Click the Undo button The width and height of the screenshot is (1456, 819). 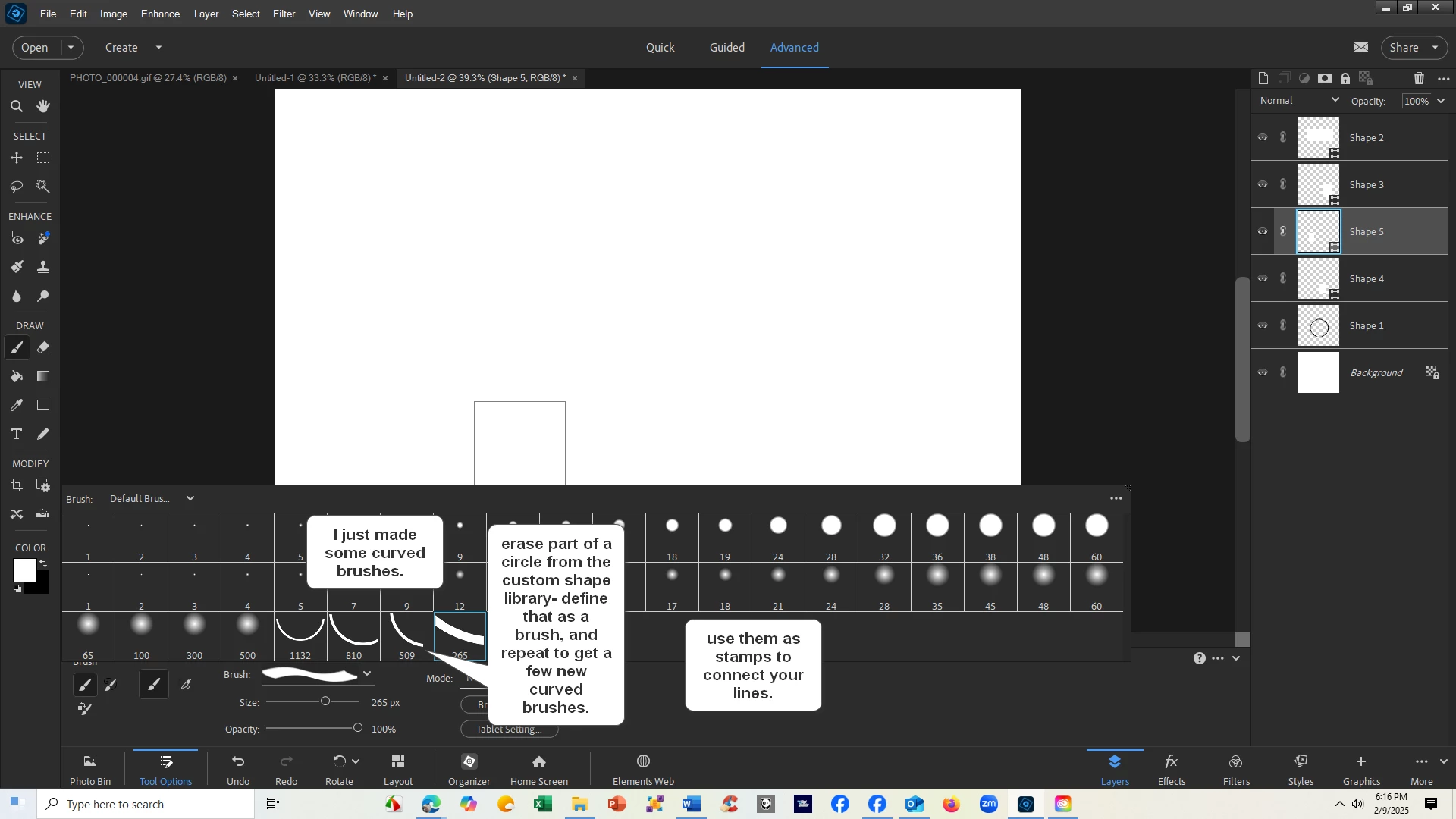(238, 768)
